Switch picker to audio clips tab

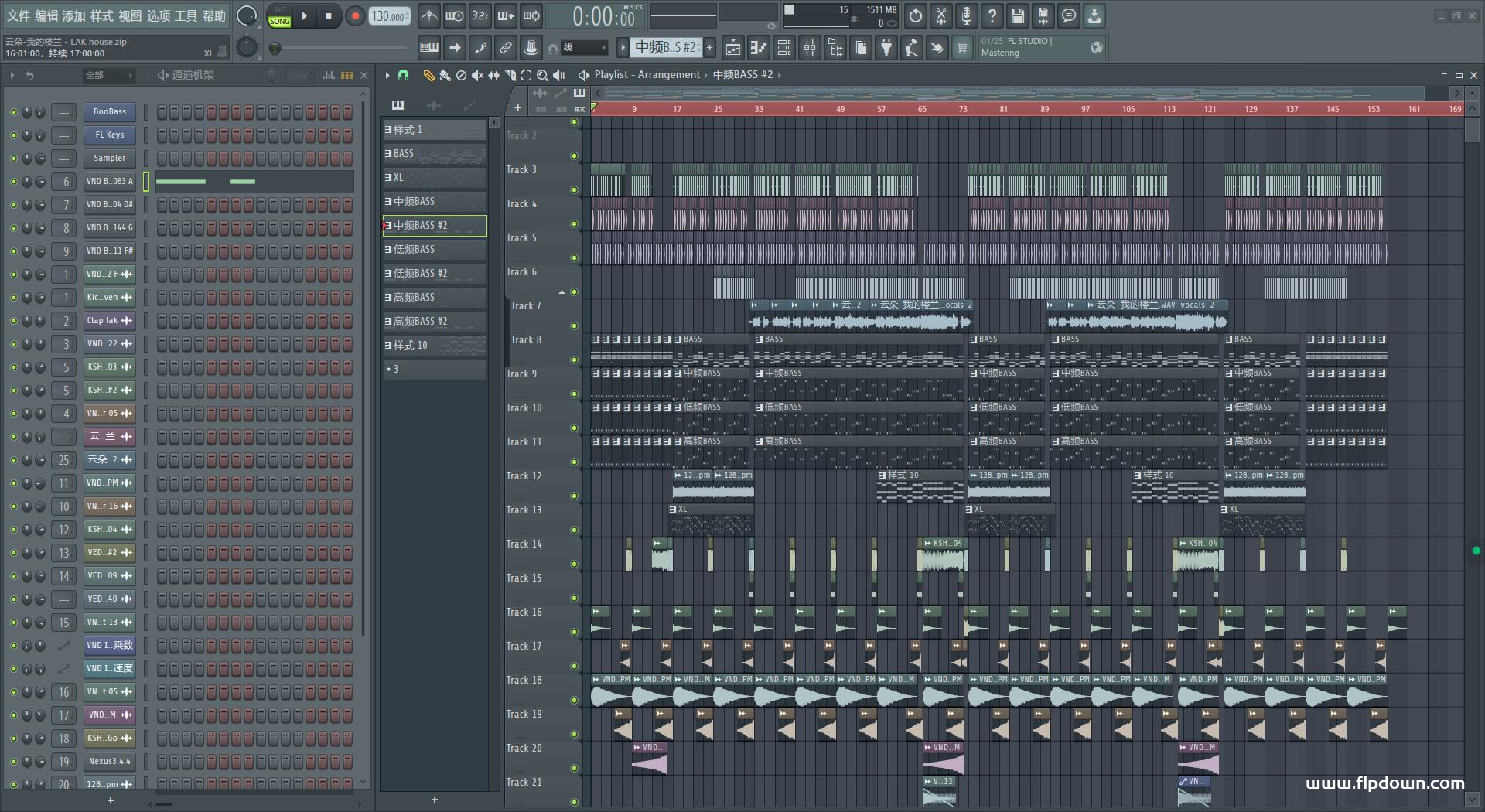pos(434,105)
